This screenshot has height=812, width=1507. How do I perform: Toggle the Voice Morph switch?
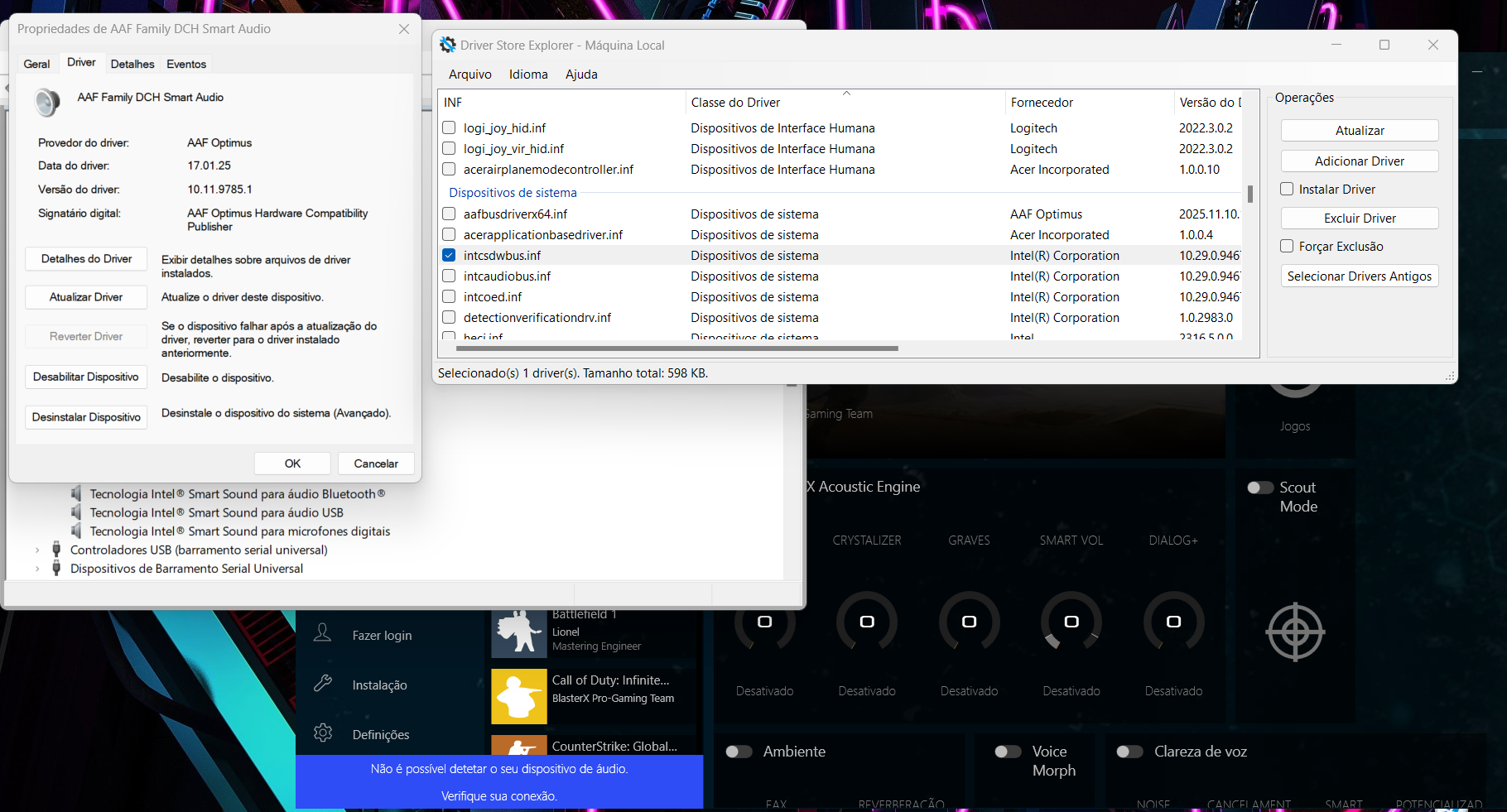click(1008, 752)
